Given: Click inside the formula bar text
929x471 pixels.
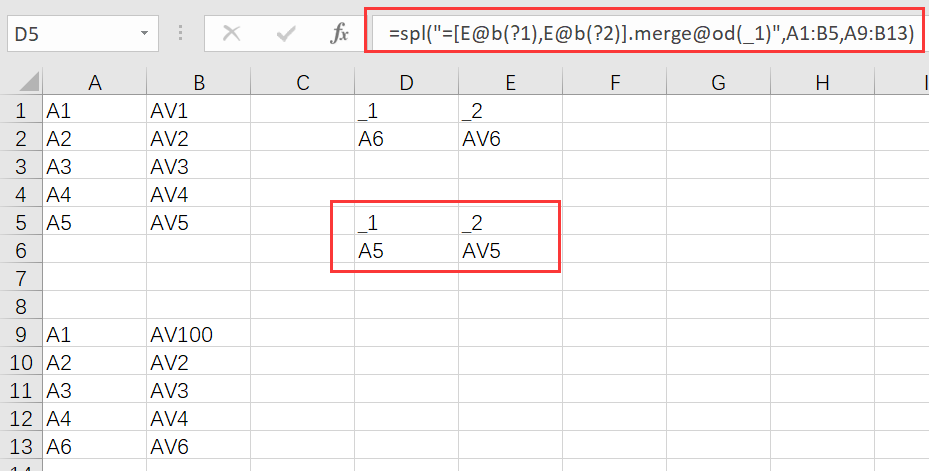Looking at the screenshot, I should coord(650,34).
